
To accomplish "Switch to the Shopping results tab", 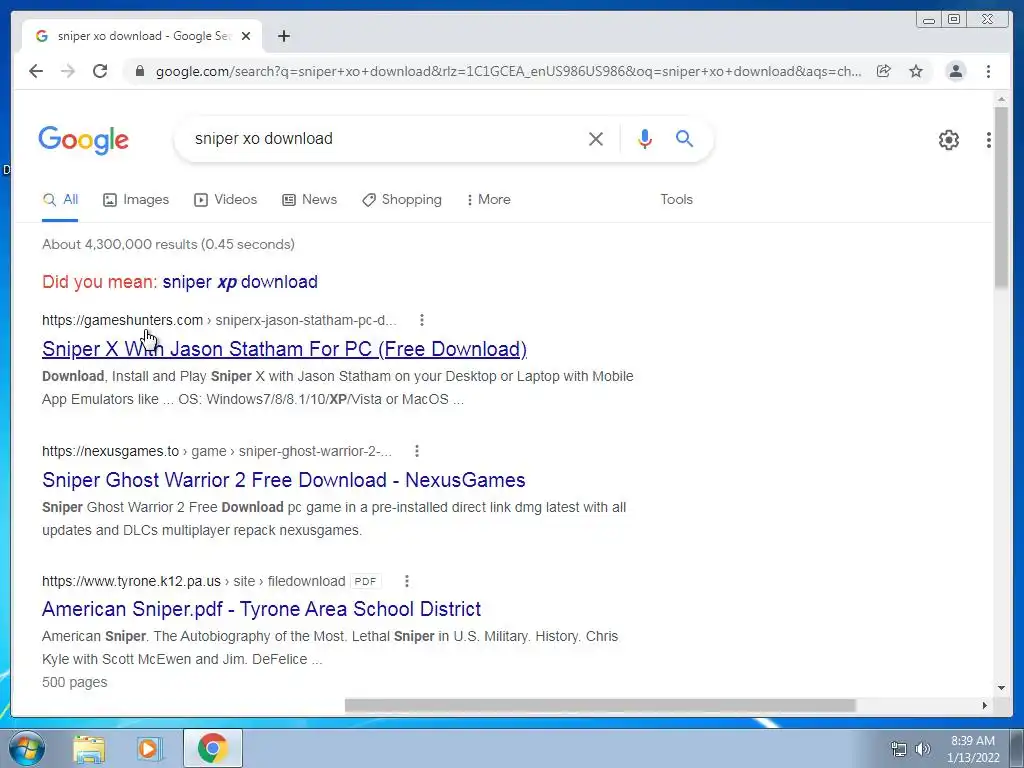I will (x=402, y=199).
